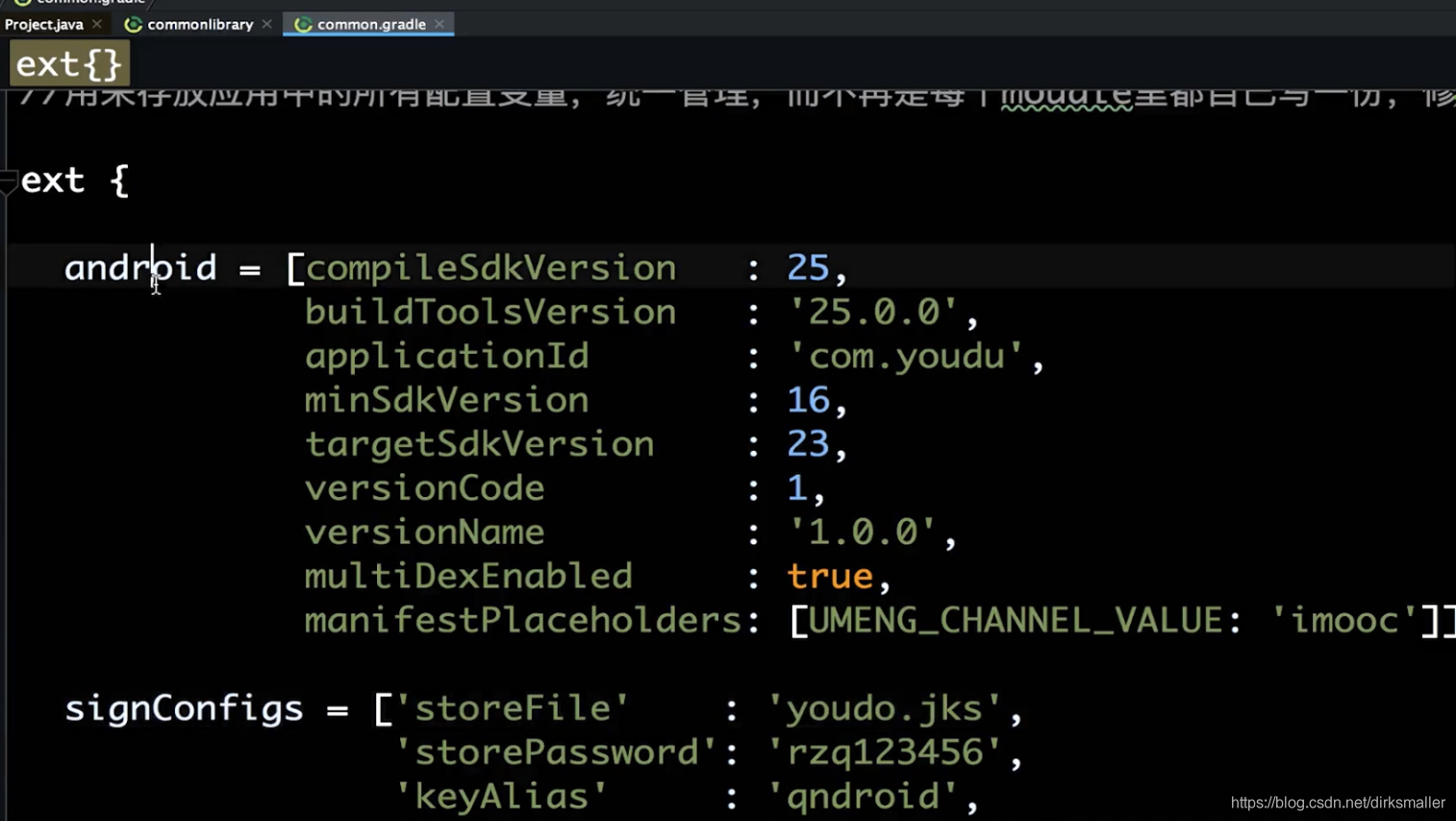Click the '25.0.0' string value
The image size is (1456, 821).
pyautogui.click(x=872, y=311)
